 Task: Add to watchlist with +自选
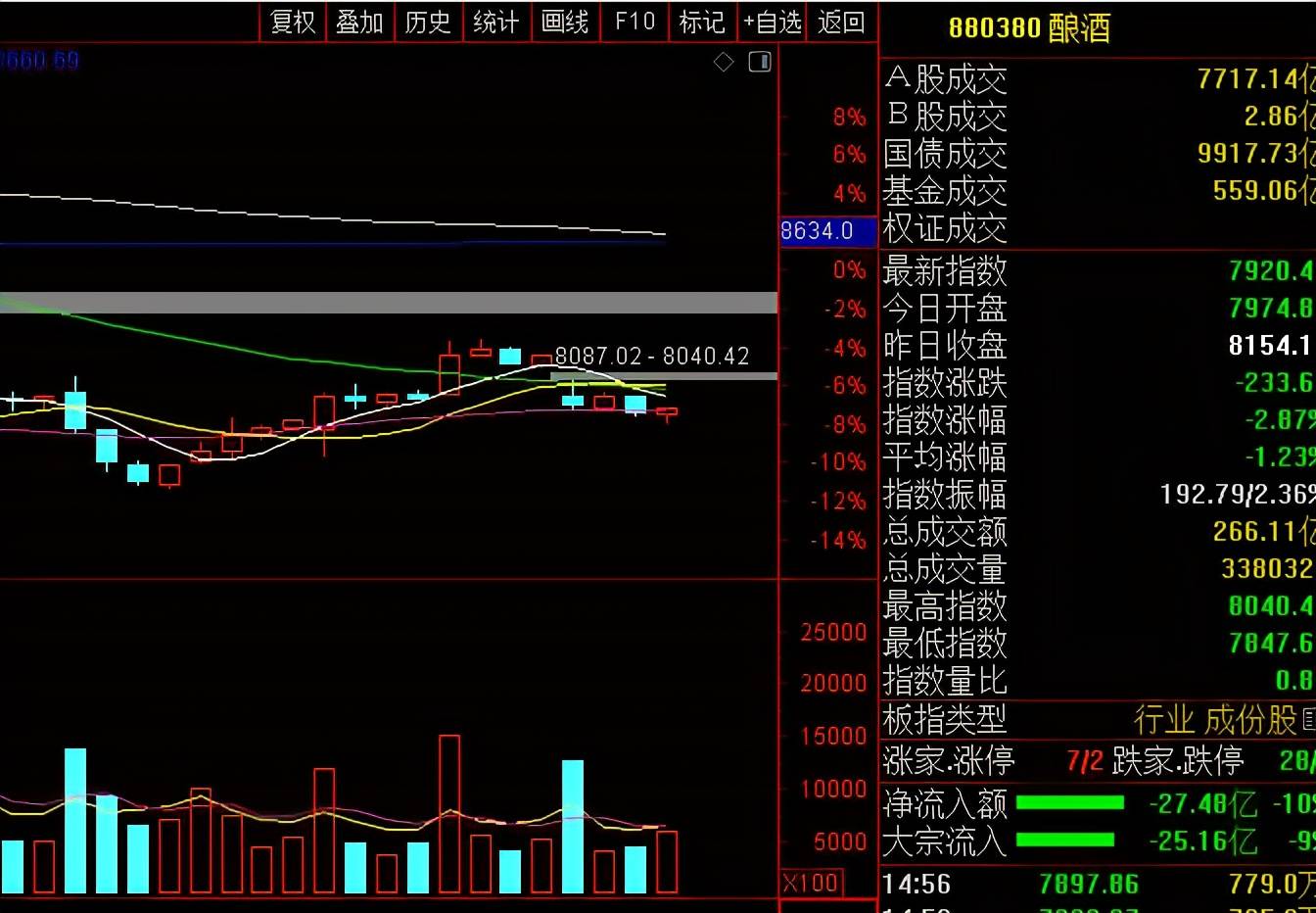coord(773,22)
